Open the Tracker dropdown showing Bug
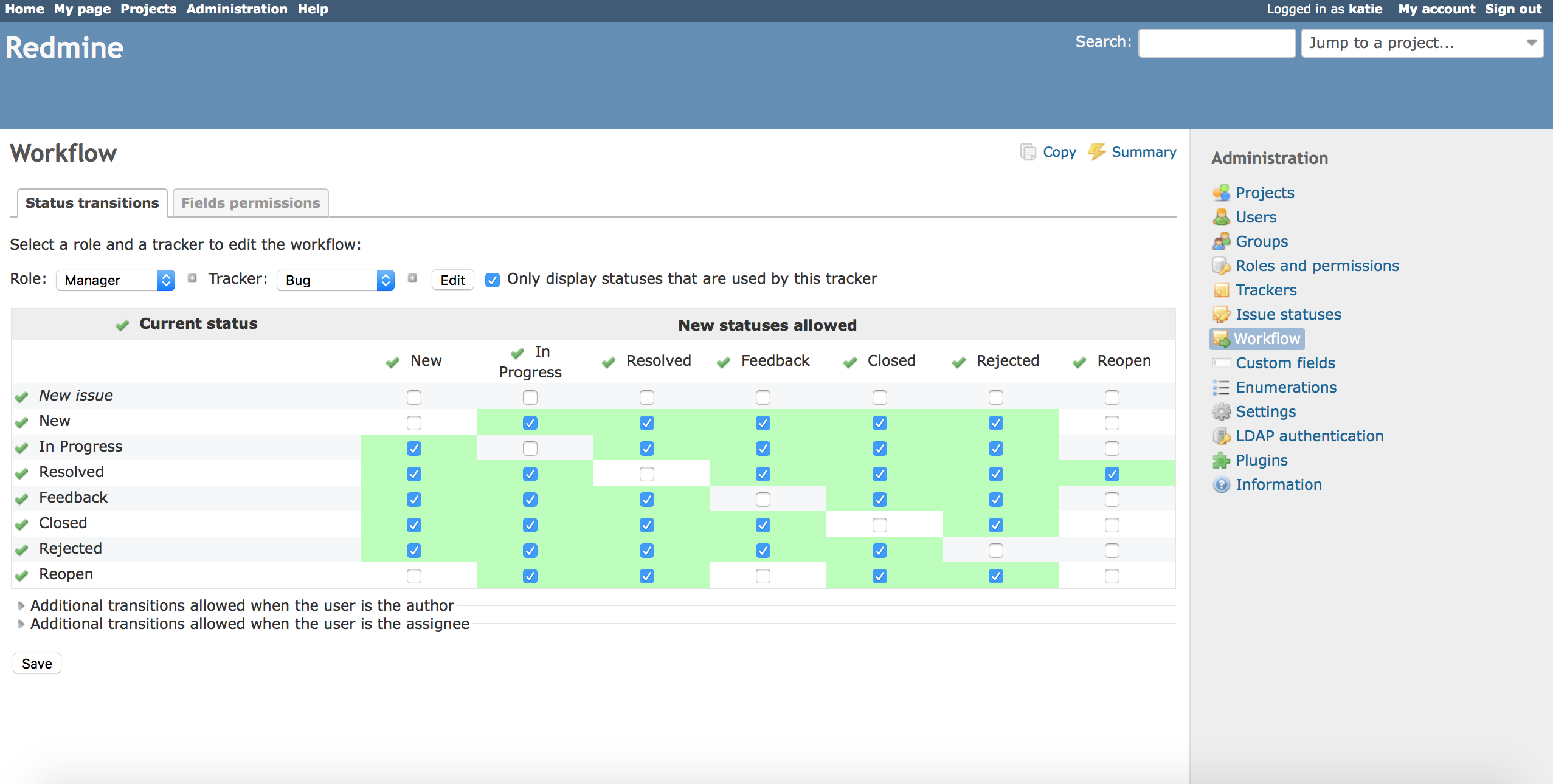Image resolution: width=1553 pixels, height=784 pixels. (336, 280)
